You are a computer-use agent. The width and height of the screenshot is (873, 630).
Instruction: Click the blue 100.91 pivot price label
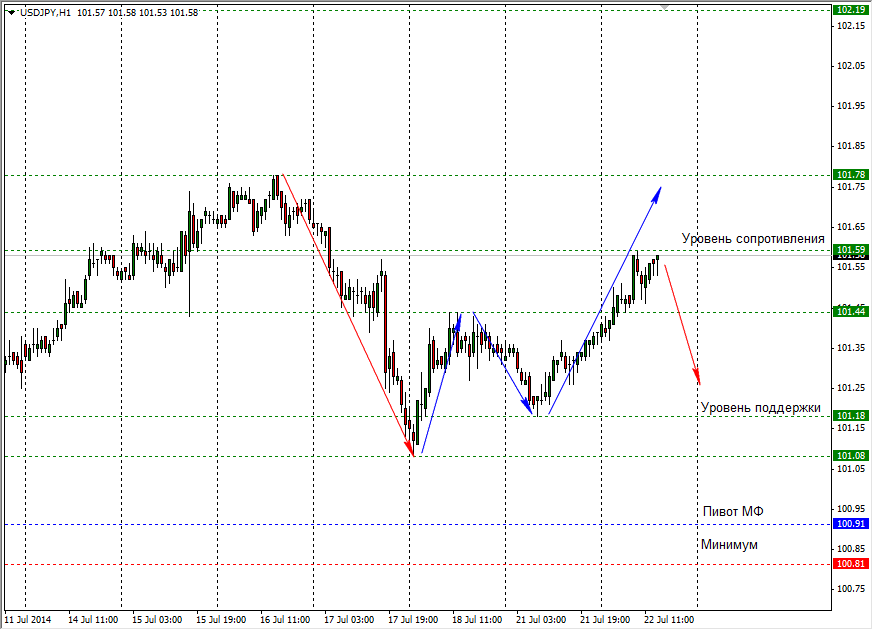coord(851,524)
